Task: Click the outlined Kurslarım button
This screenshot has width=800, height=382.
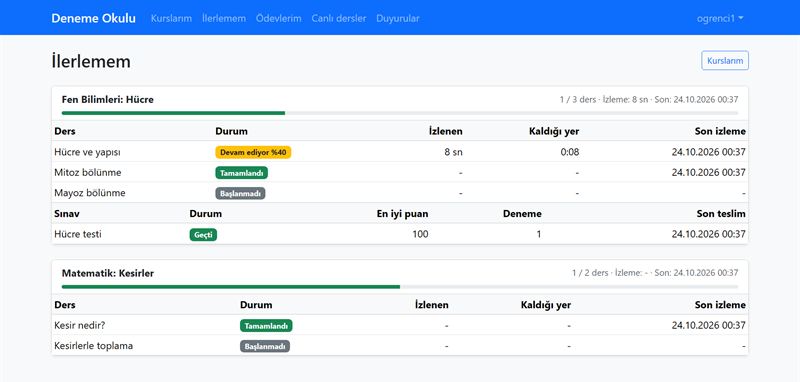Action: (725, 61)
